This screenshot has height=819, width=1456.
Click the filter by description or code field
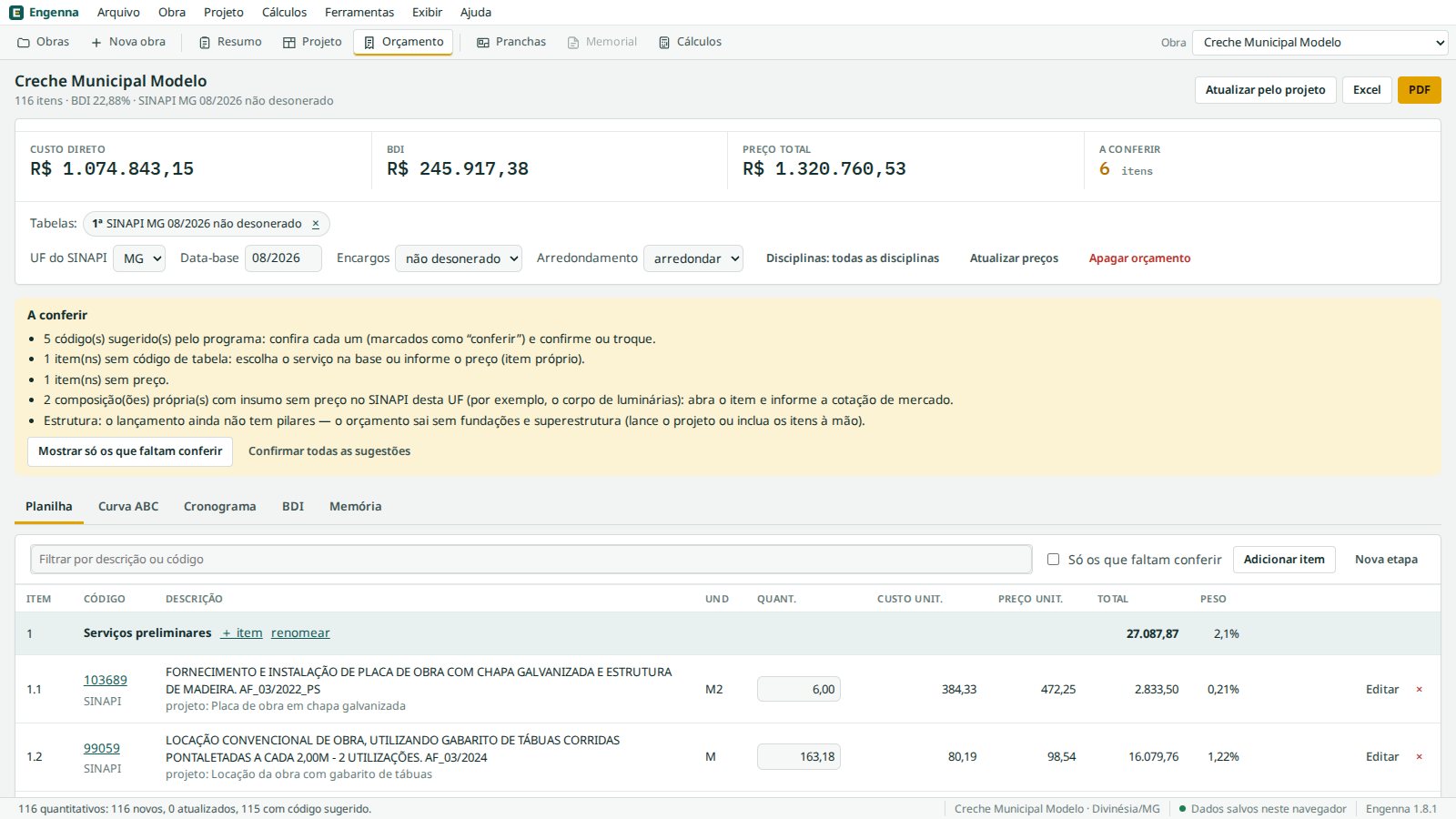[x=531, y=560]
